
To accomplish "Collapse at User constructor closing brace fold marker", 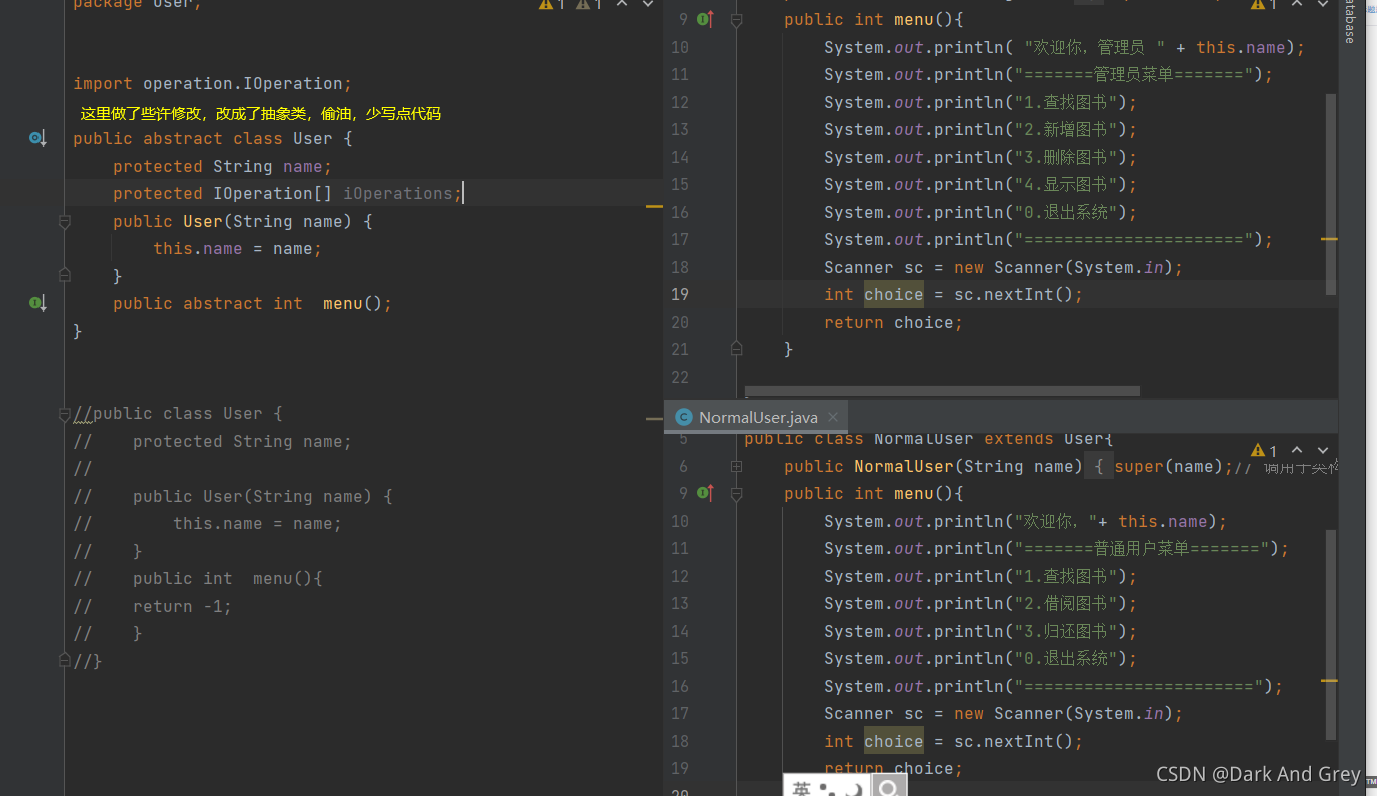I will (x=65, y=276).
